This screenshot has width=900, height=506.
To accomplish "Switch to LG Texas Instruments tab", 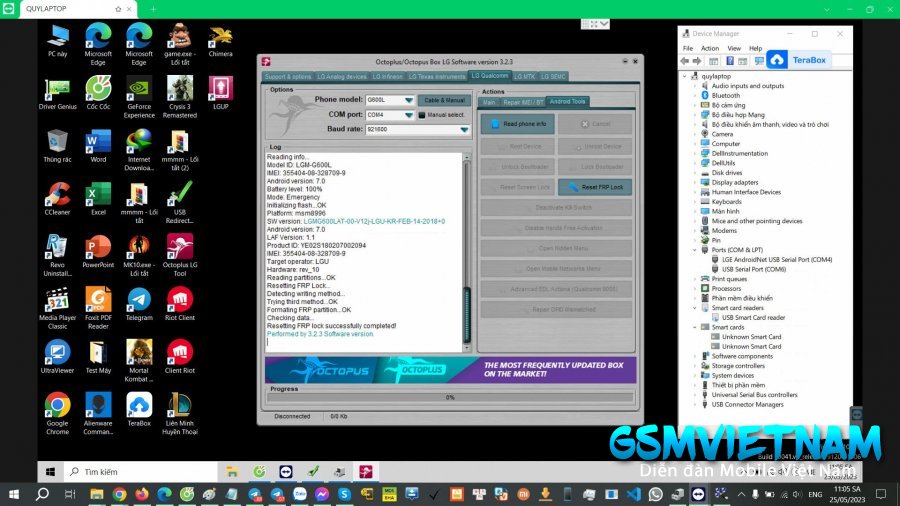I will pos(437,76).
